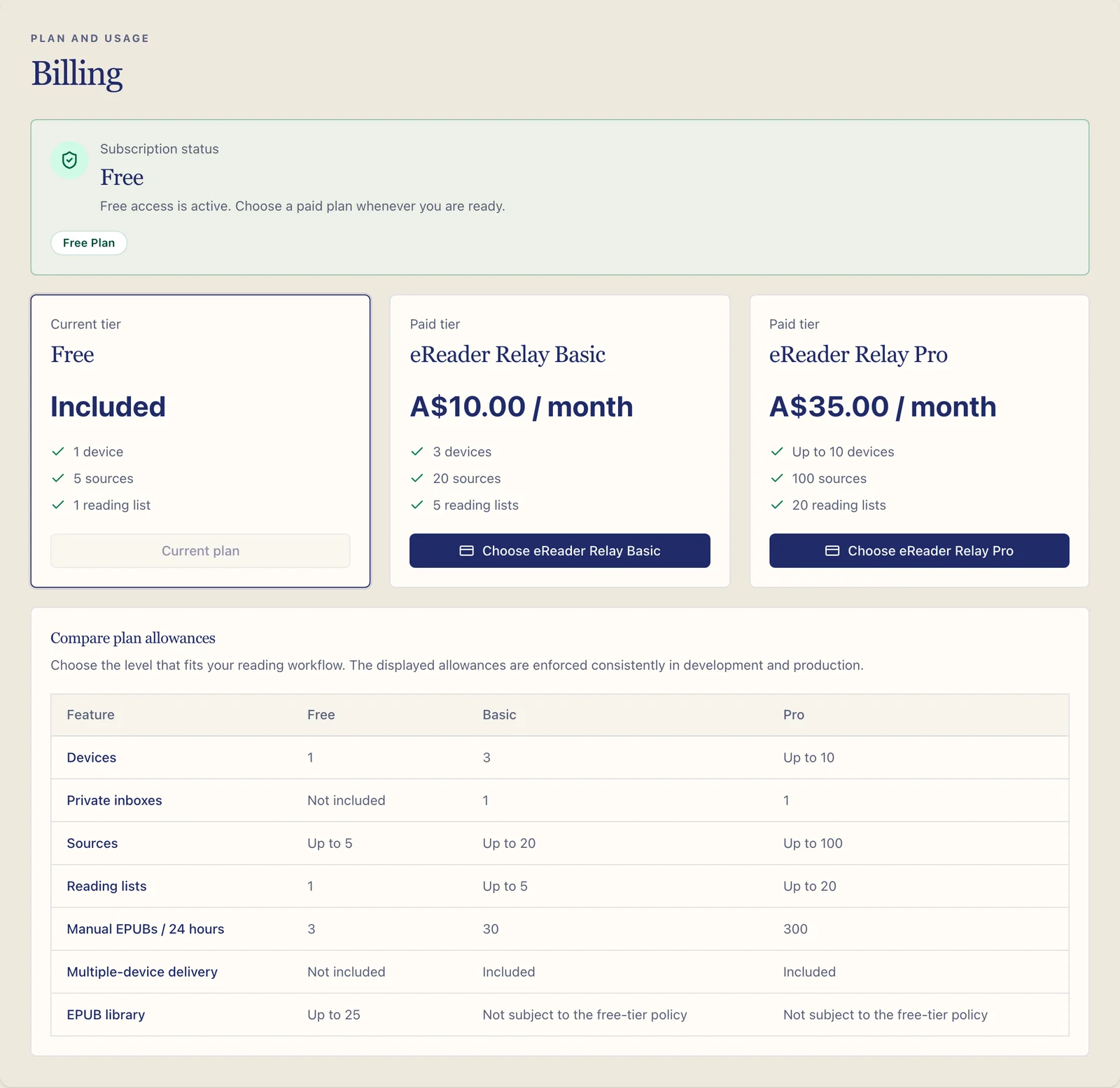This screenshot has width=1120, height=1088.
Task: Click the eReader Relay Basic card title
Action: tap(507, 354)
